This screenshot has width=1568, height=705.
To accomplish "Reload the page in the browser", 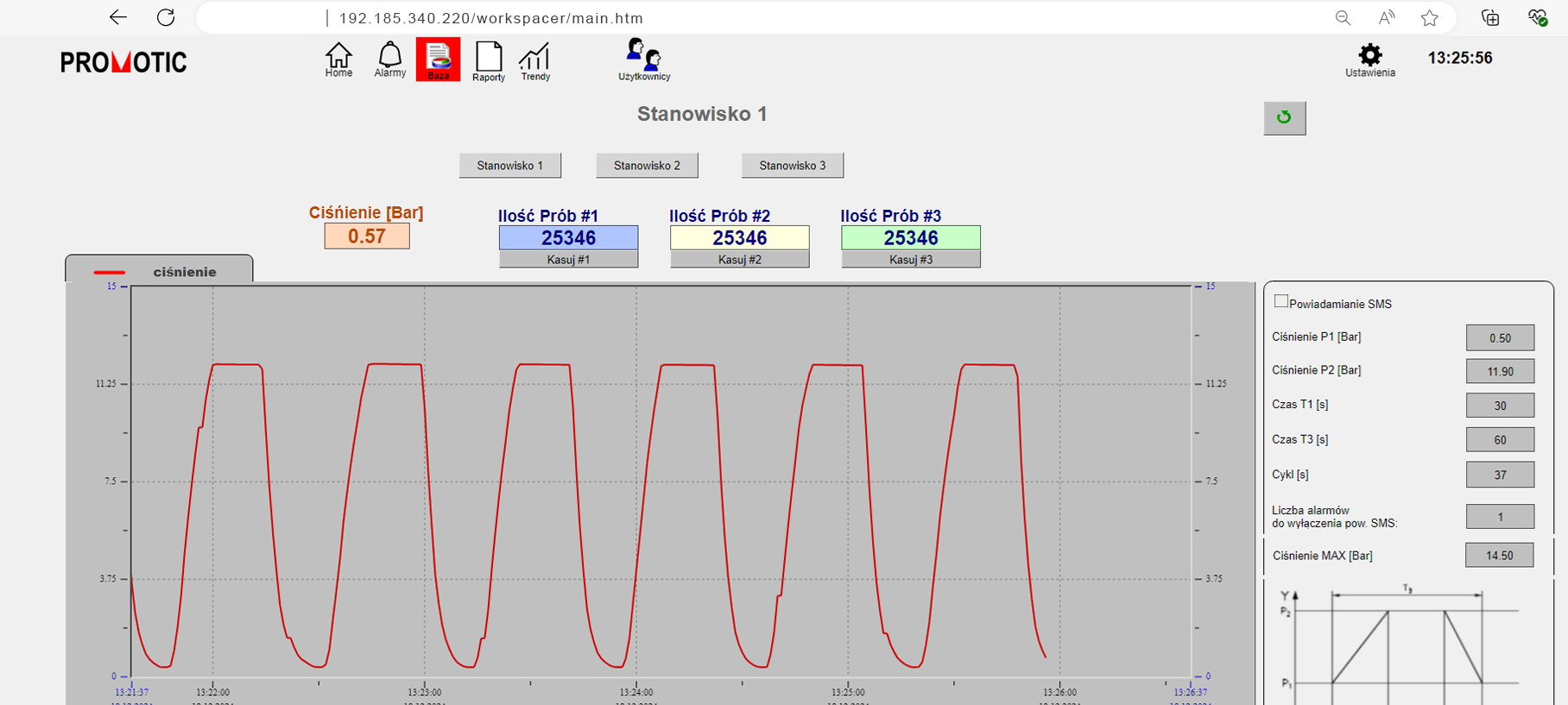I will [x=166, y=17].
